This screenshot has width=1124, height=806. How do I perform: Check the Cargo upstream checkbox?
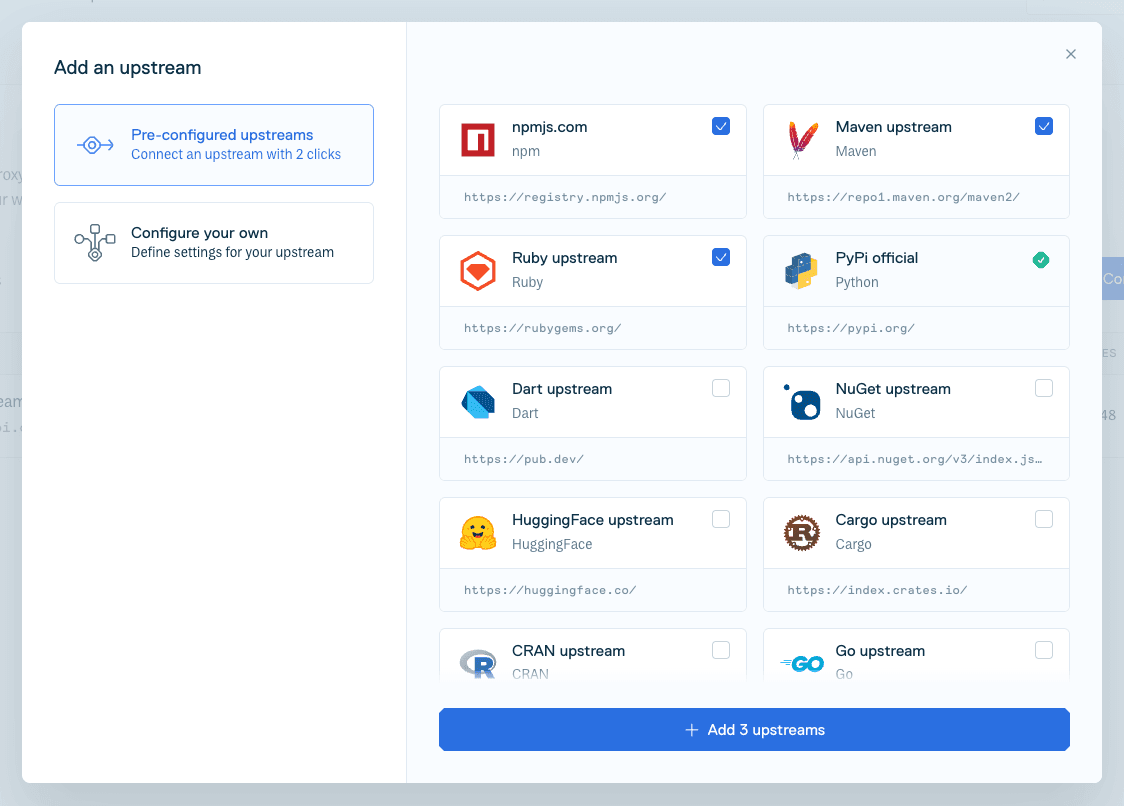(1044, 519)
